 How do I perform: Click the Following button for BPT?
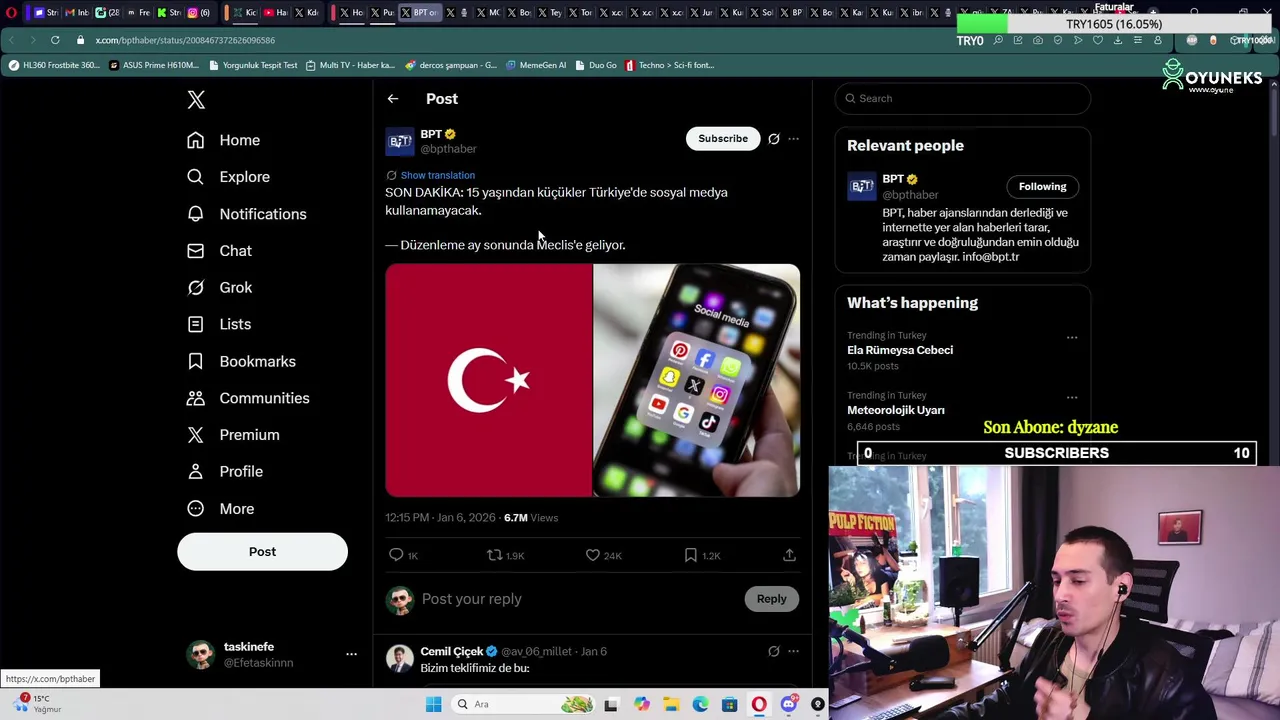pyautogui.click(x=1042, y=187)
